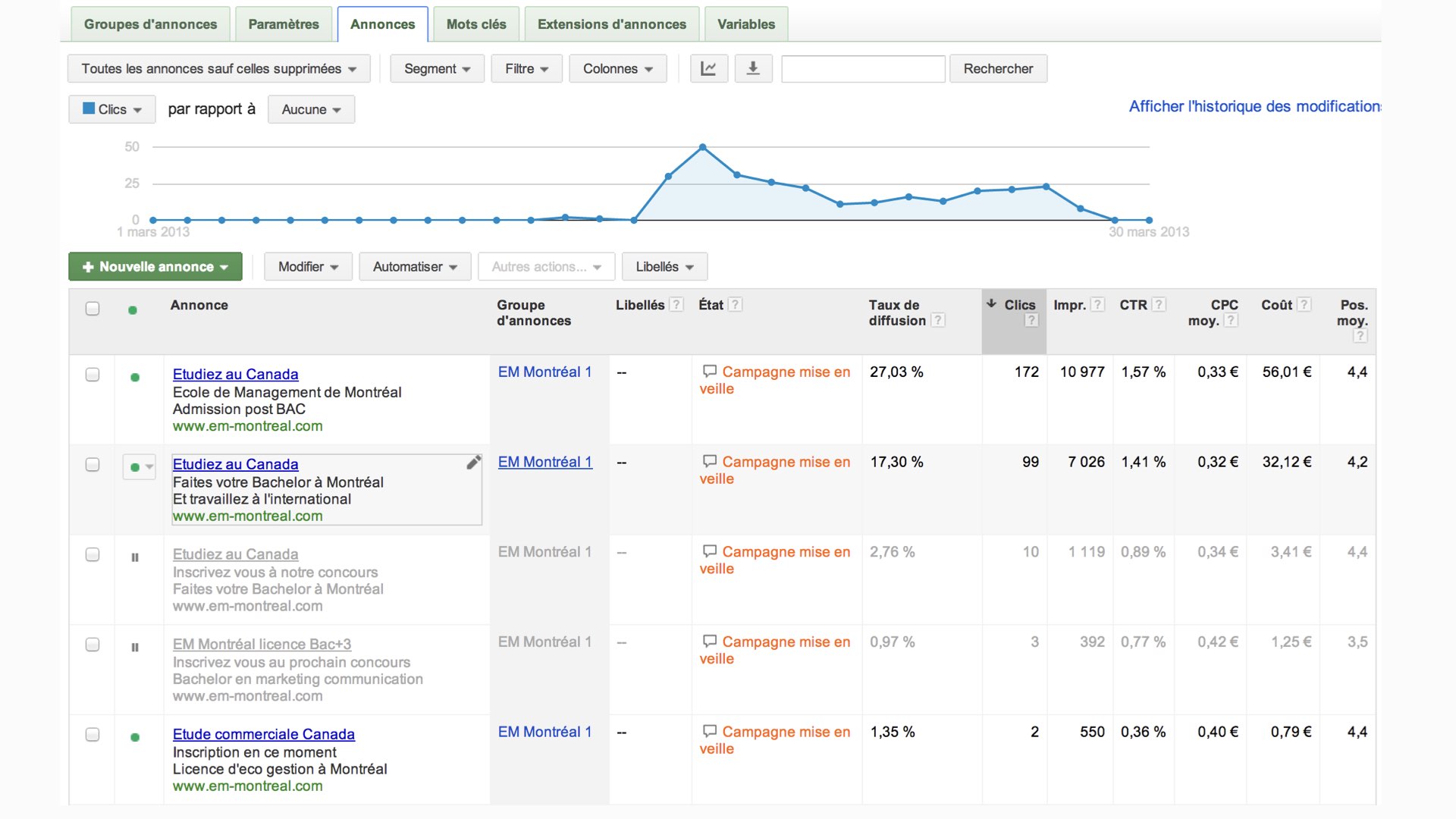Open status dropdown on second ad row

tap(140, 467)
